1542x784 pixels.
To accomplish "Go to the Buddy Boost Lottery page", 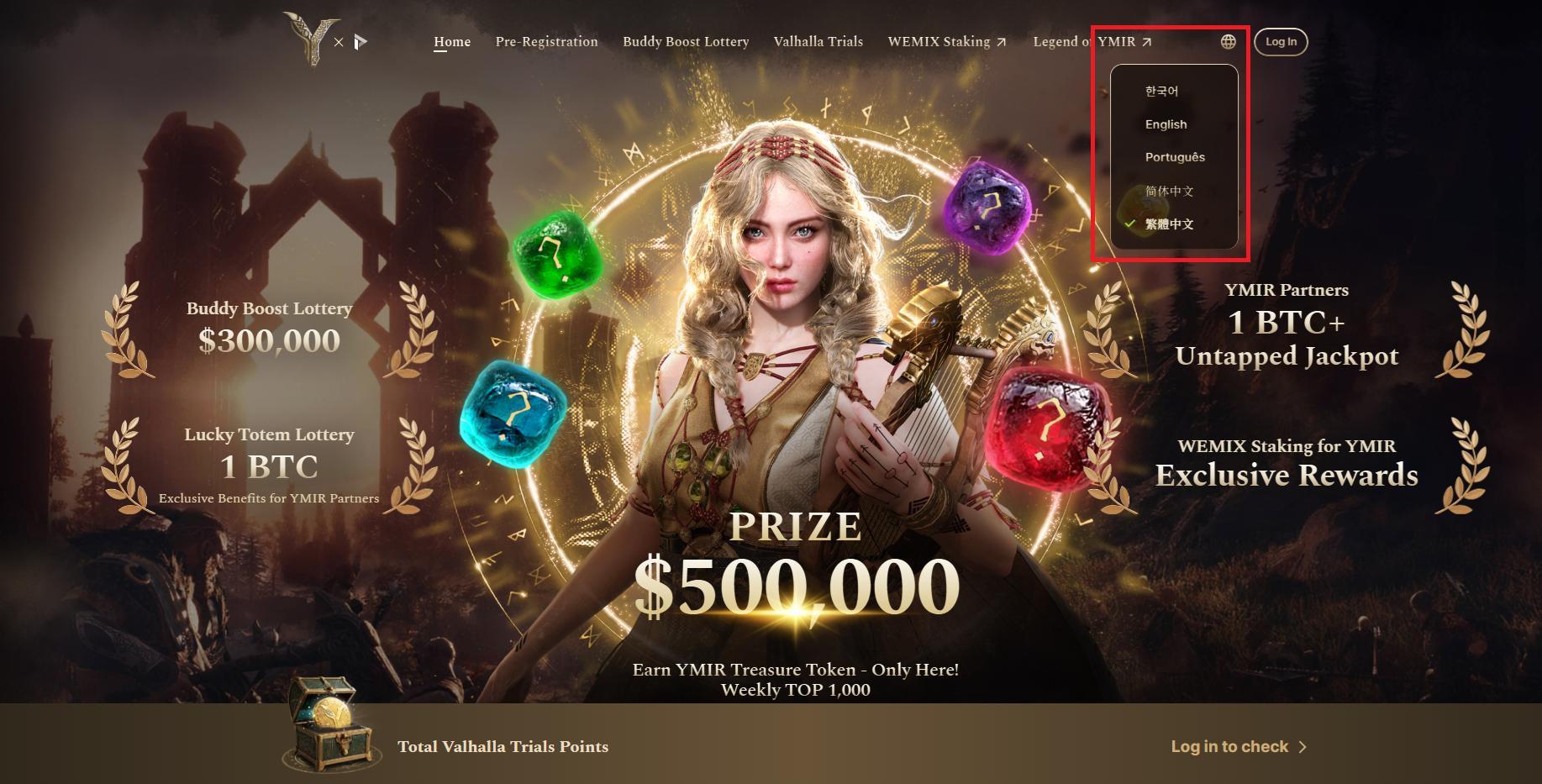I will click(x=686, y=41).
